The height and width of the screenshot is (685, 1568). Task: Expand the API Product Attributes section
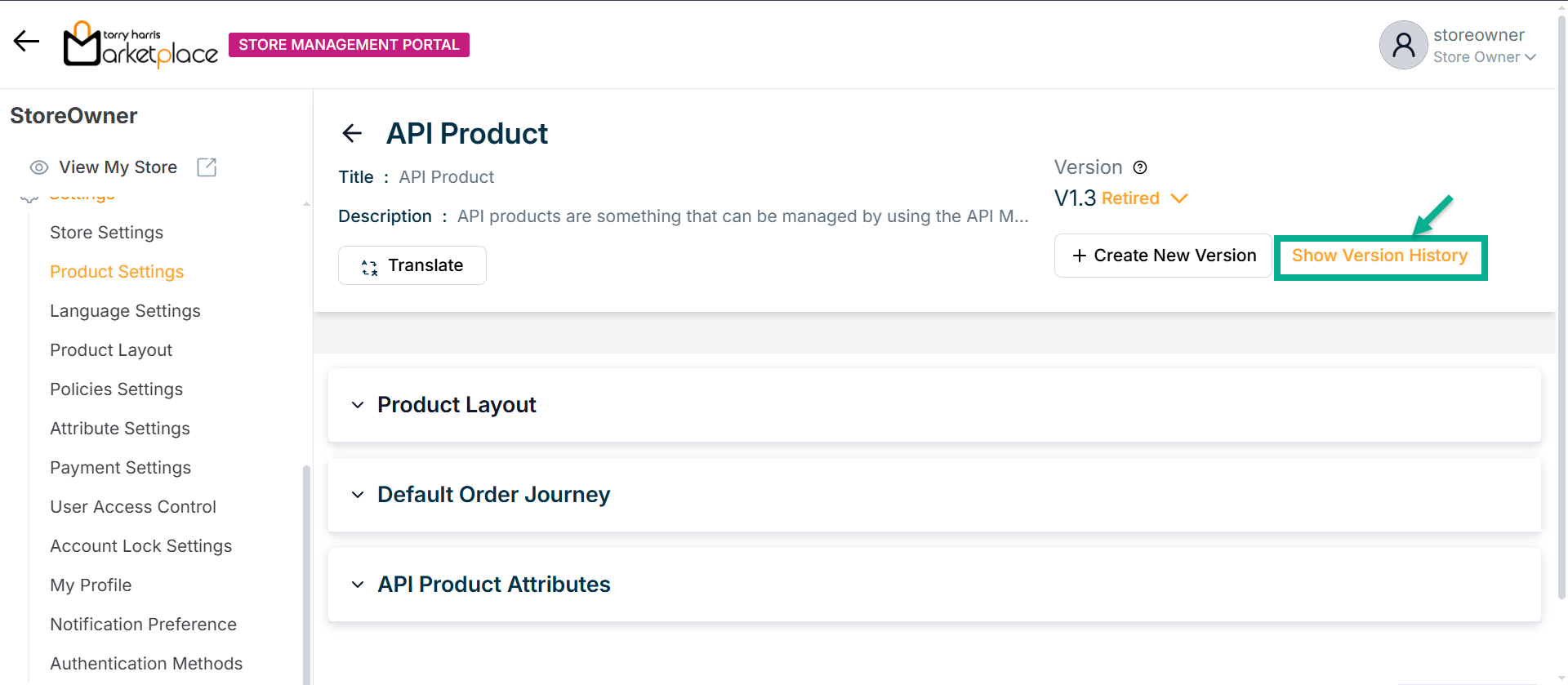(x=358, y=585)
